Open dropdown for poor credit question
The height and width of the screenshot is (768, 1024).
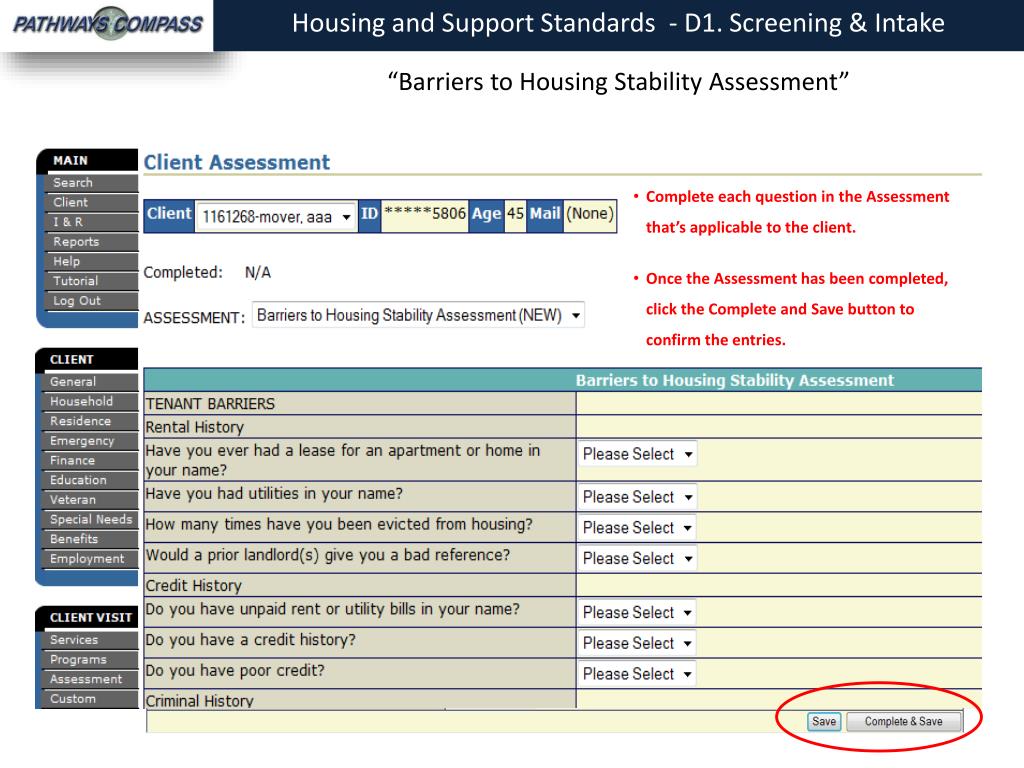[x=637, y=674]
